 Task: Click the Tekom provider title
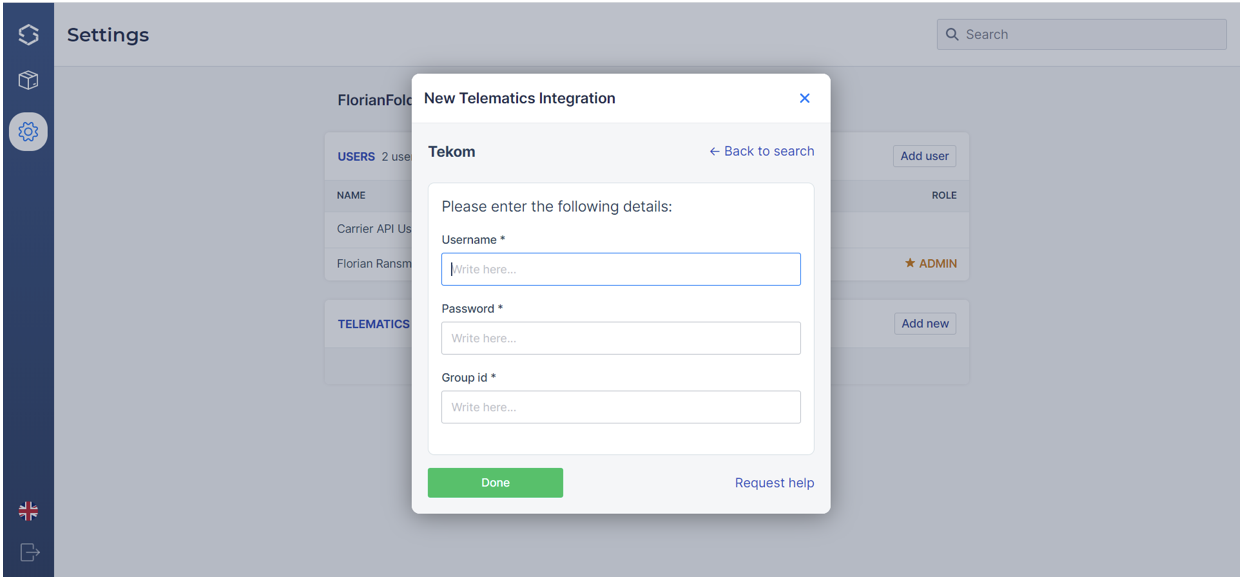pos(452,152)
